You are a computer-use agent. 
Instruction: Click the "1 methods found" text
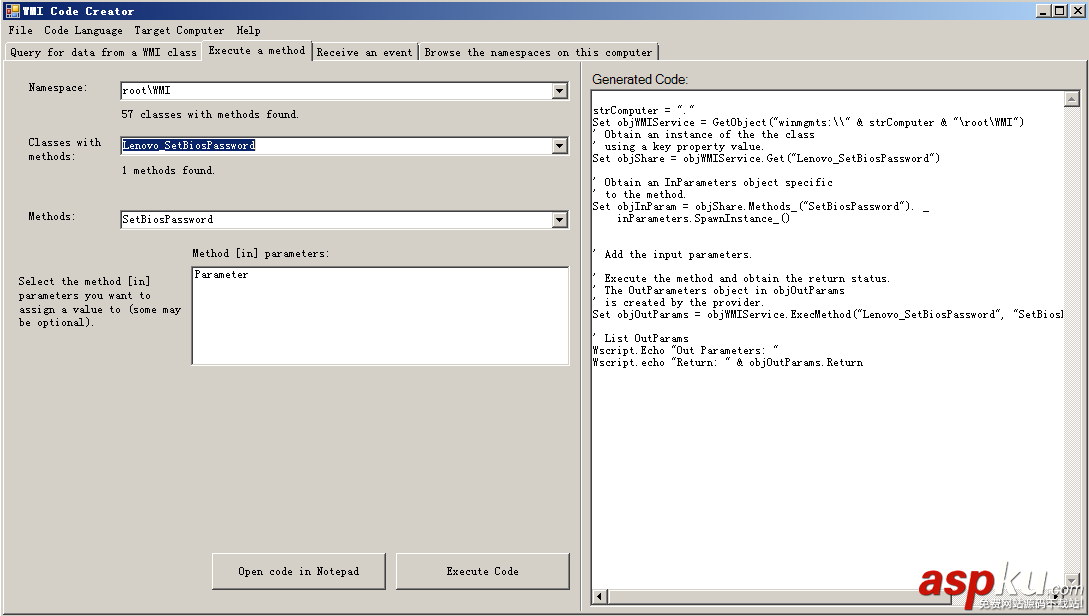coord(168,170)
